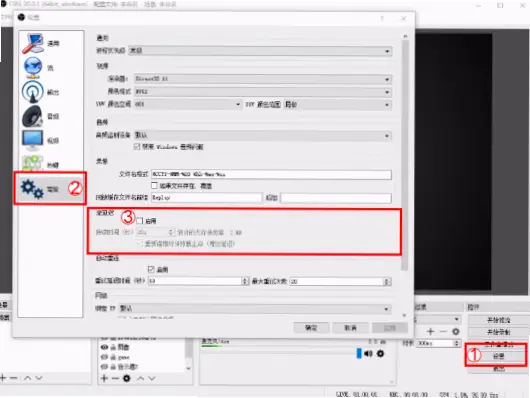Image resolution: width=530 pixels, height=398 pixels.
Task: Click the 退出 (Exit) button in controls
Action: pos(498,369)
